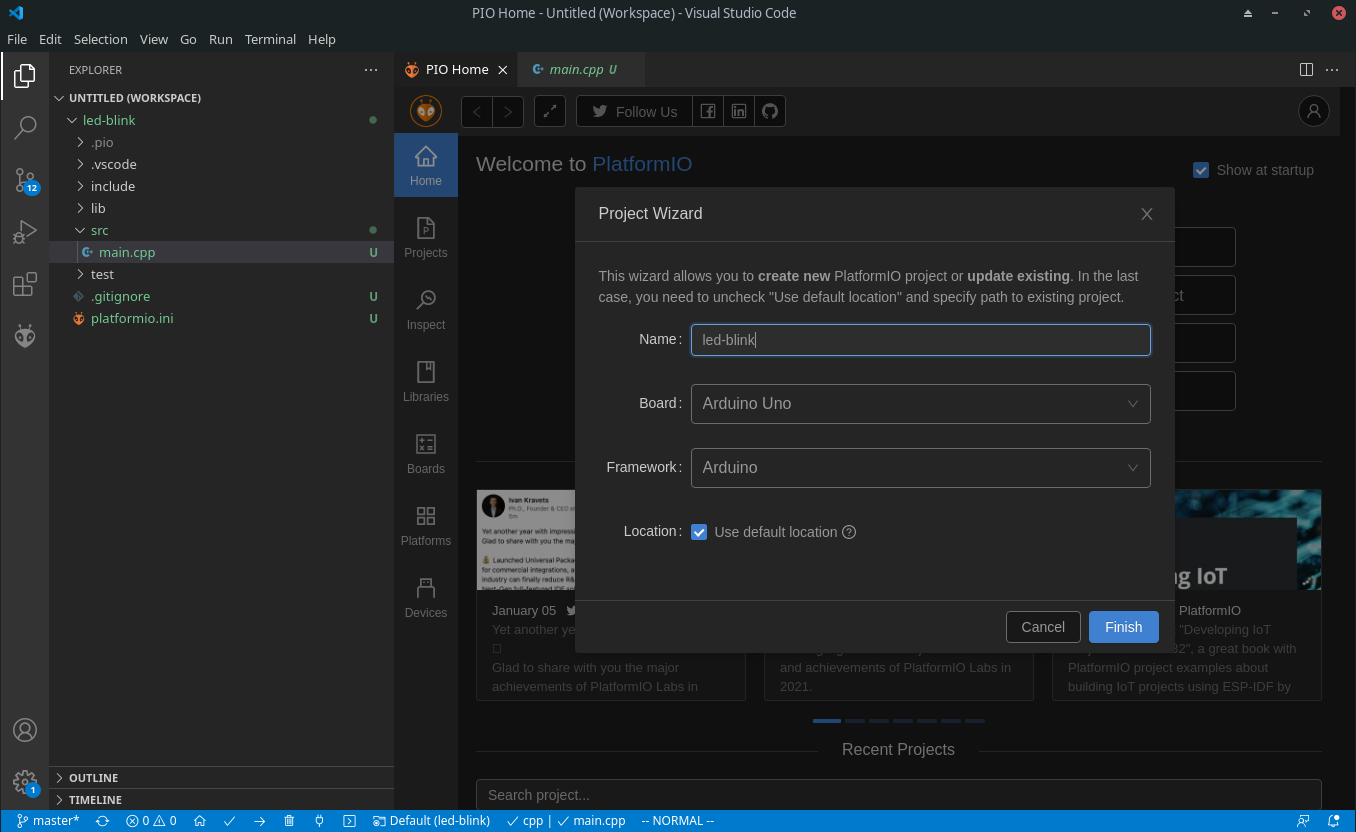The image size is (1356, 832).
Task: Open Libraries in PIO sidebar
Action: (426, 382)
